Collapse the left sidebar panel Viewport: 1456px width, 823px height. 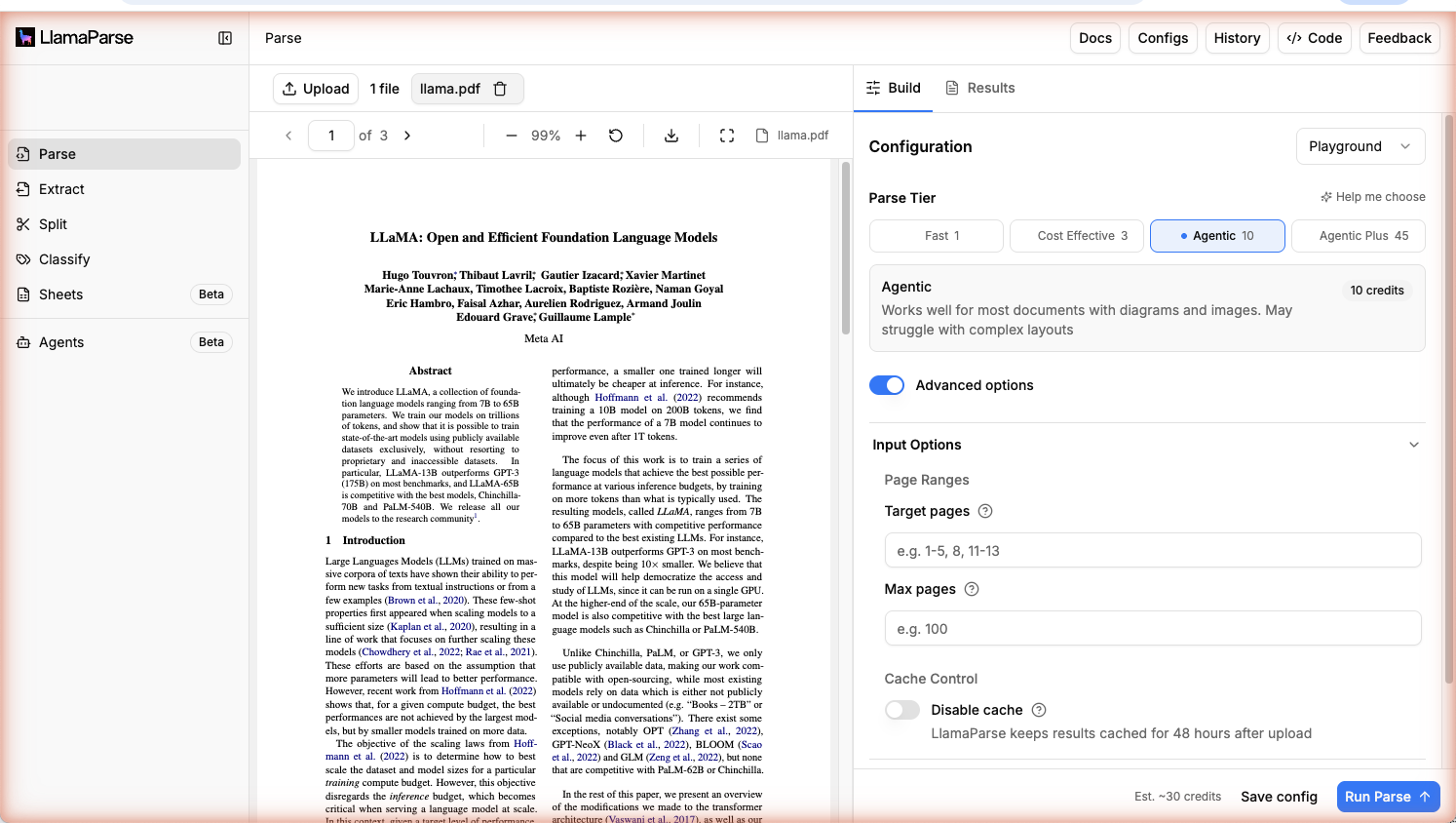pos(225,37)
